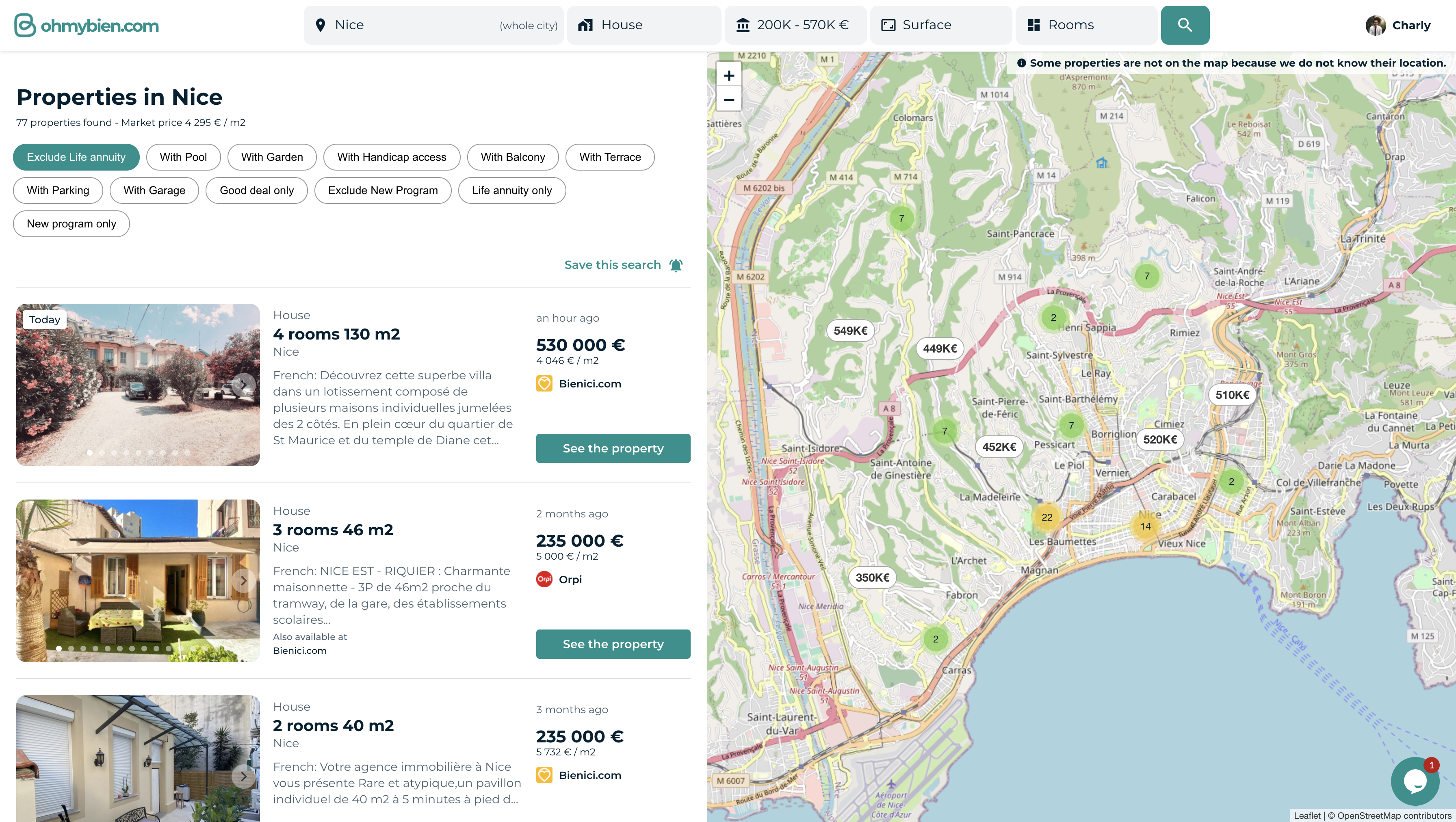This screenshot has height=822, width=1456.
Task: Zoom out on the map
Action: click(x=728, y=100)
